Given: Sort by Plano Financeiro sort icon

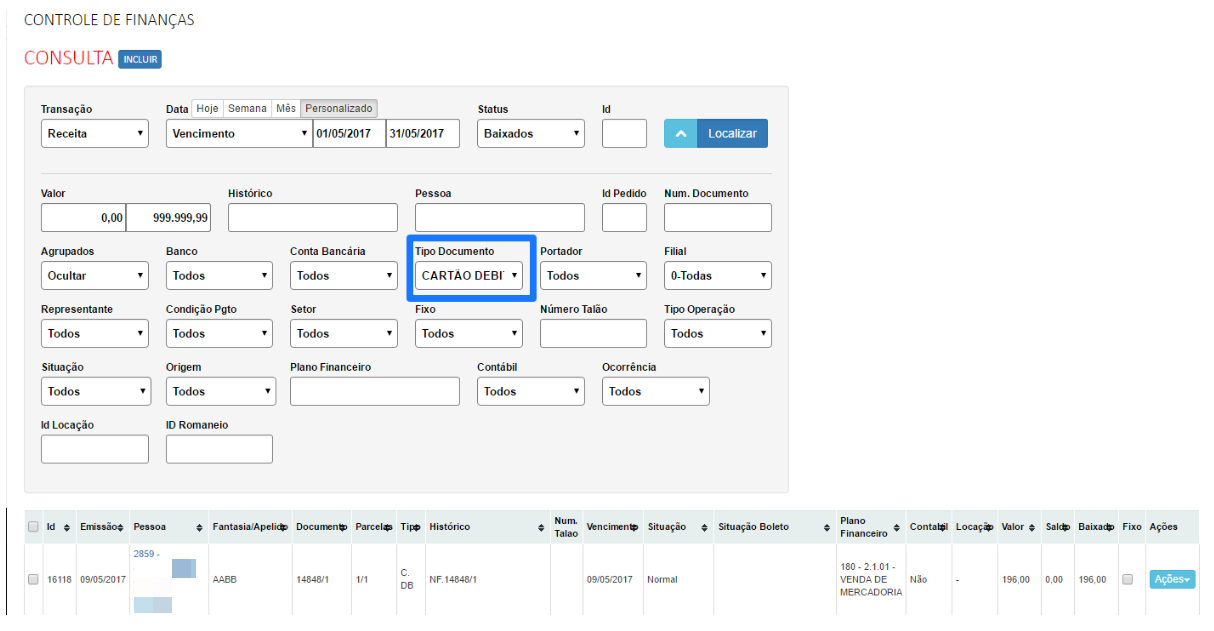Looking at the screenshot, I should (x=896, y=527).
